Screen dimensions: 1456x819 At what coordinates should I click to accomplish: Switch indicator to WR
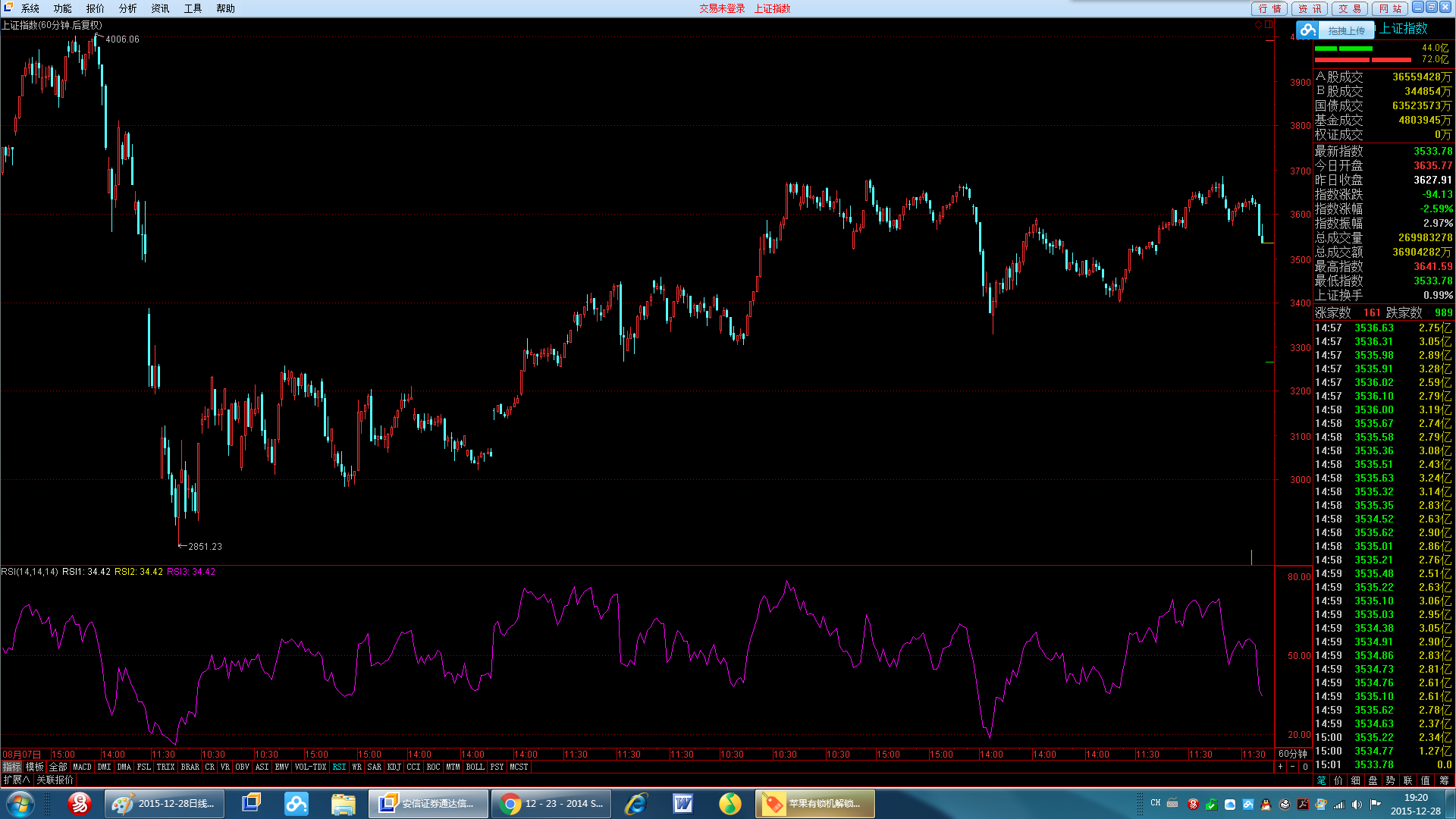pyautogui.click(x=357, y=767)
